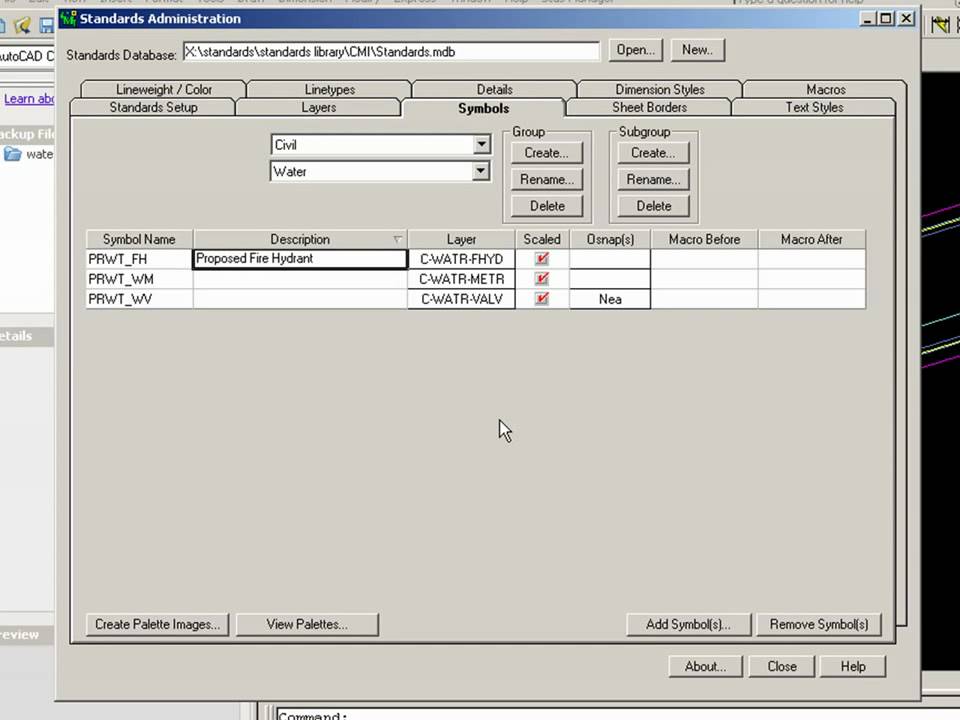Click the Symbol Name column header

[139, 239]
